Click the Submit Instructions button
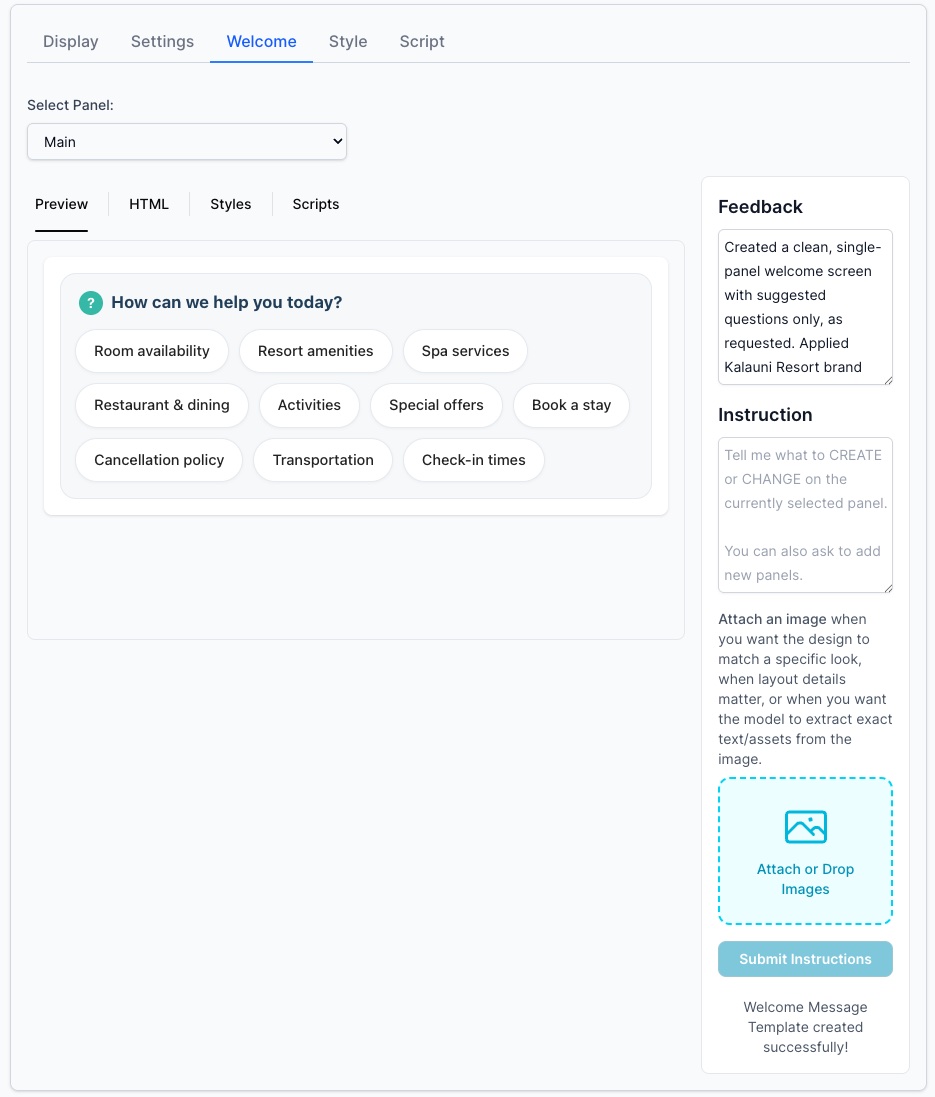Viewport: 935px width, 1097px height. (x=805, y=958)
